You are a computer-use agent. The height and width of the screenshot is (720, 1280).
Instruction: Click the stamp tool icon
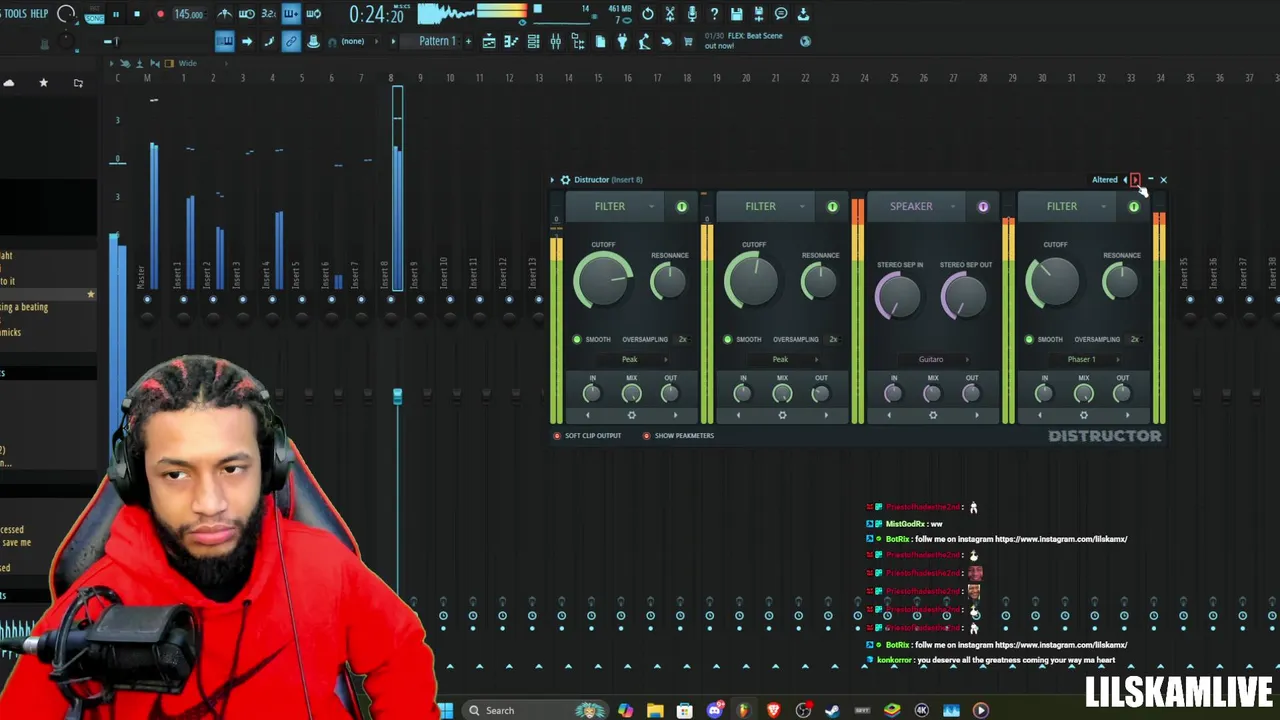coord(313,41)
